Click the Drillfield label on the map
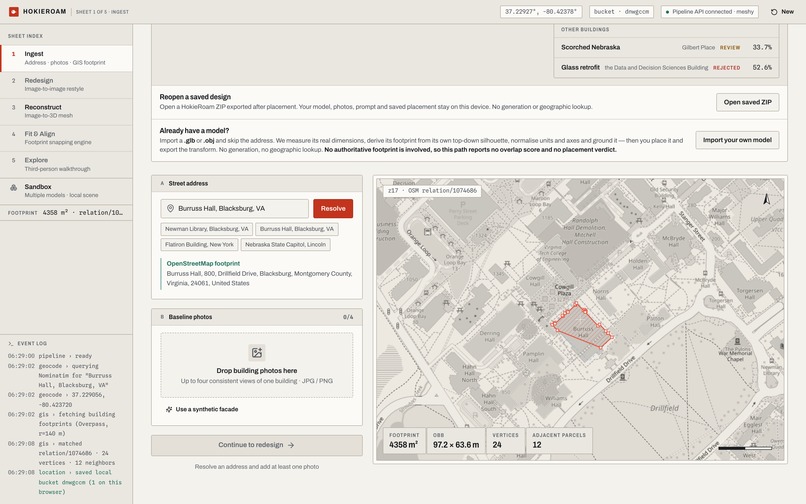806x504 pixels. pos(664,408)
